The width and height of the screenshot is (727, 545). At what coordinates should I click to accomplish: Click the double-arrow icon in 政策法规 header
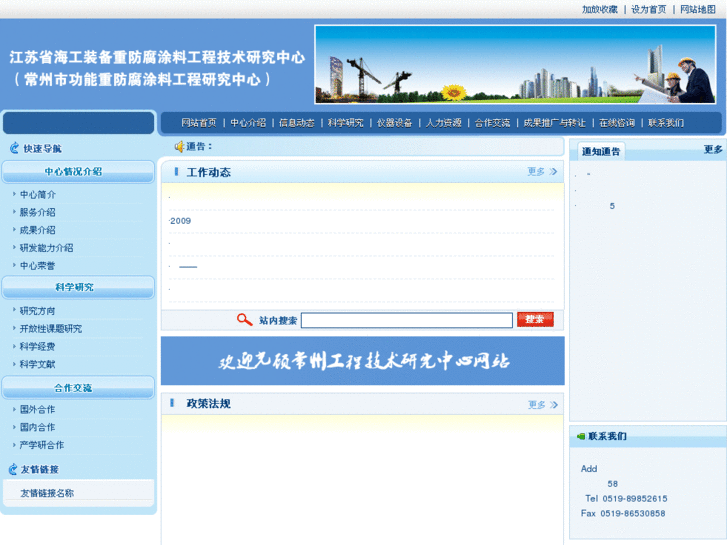tap(554, 405)
